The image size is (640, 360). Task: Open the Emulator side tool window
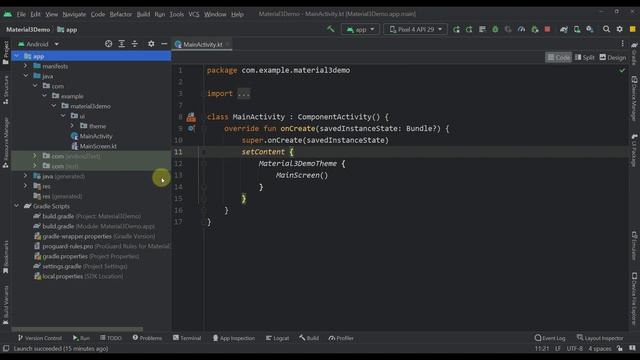tap(634, 246)
